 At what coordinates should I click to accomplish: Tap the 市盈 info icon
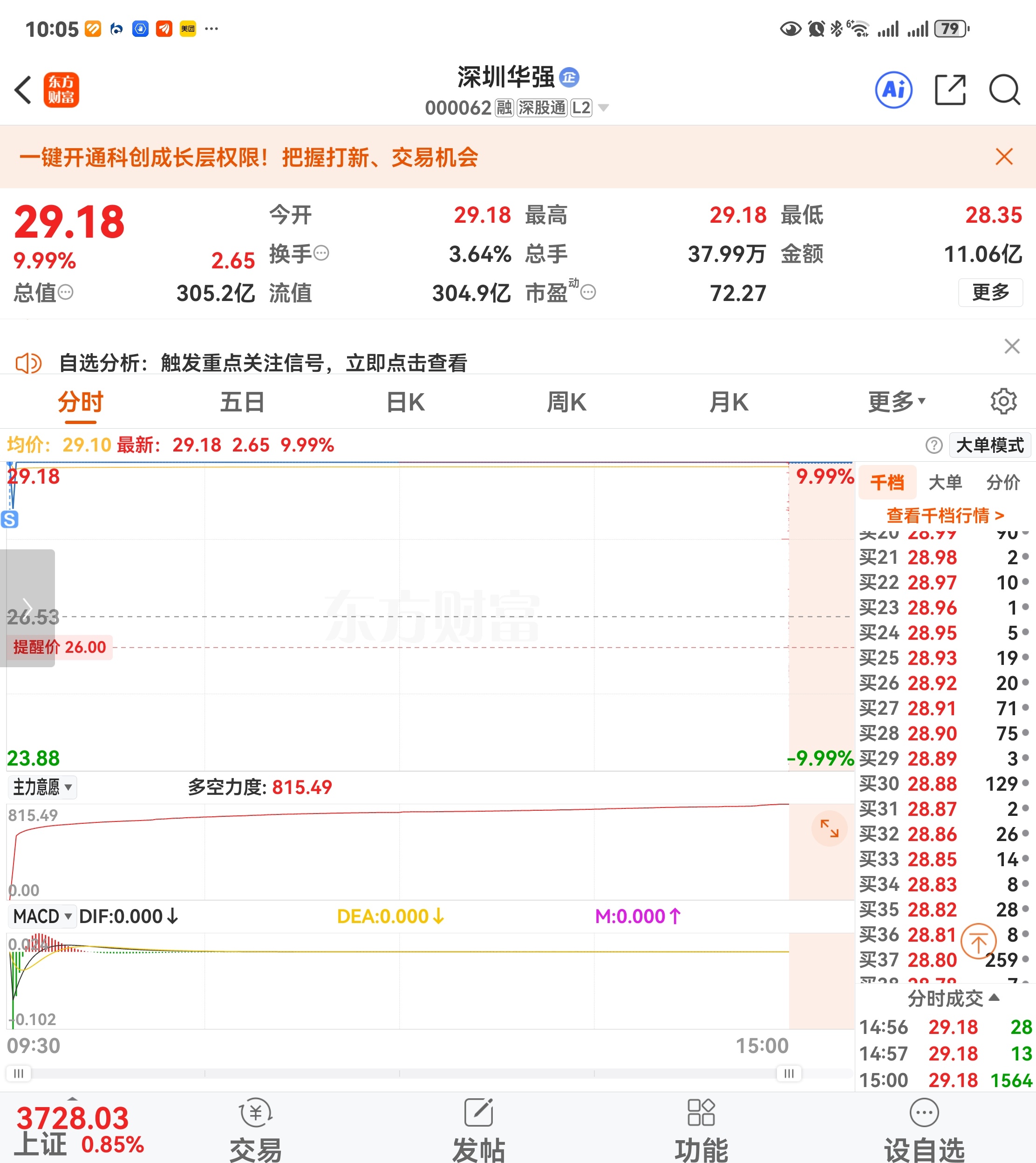click(x=588, y=293)
